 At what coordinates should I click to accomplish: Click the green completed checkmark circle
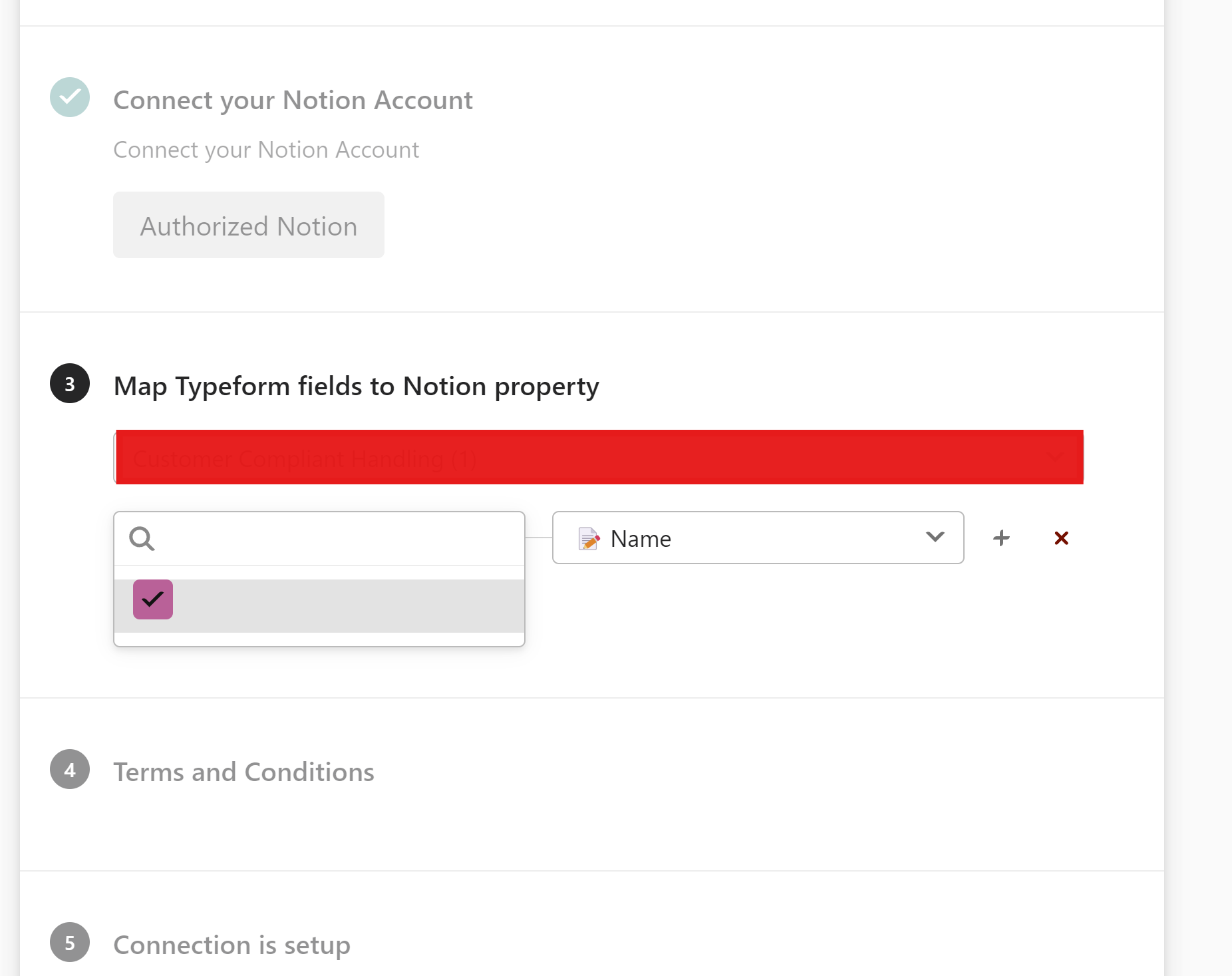(x=70, y=97)
